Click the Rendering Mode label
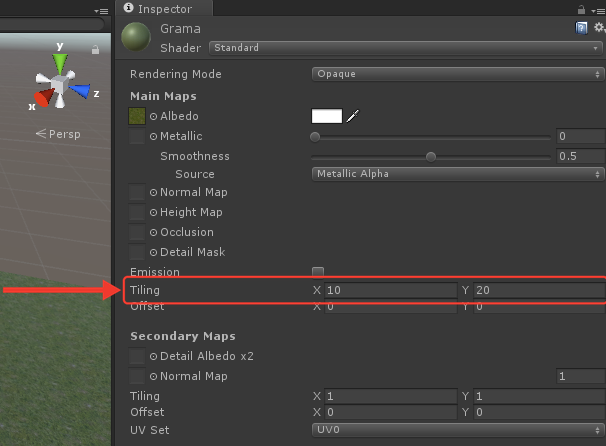 point(176,74)
